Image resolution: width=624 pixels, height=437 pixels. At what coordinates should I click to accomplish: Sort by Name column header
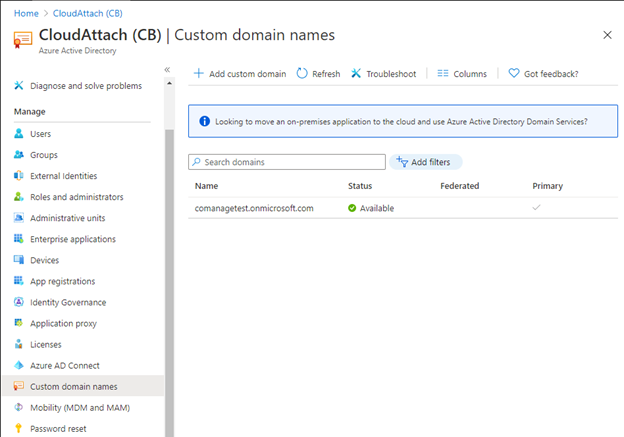pyautogui.click(x=206, y=186)
